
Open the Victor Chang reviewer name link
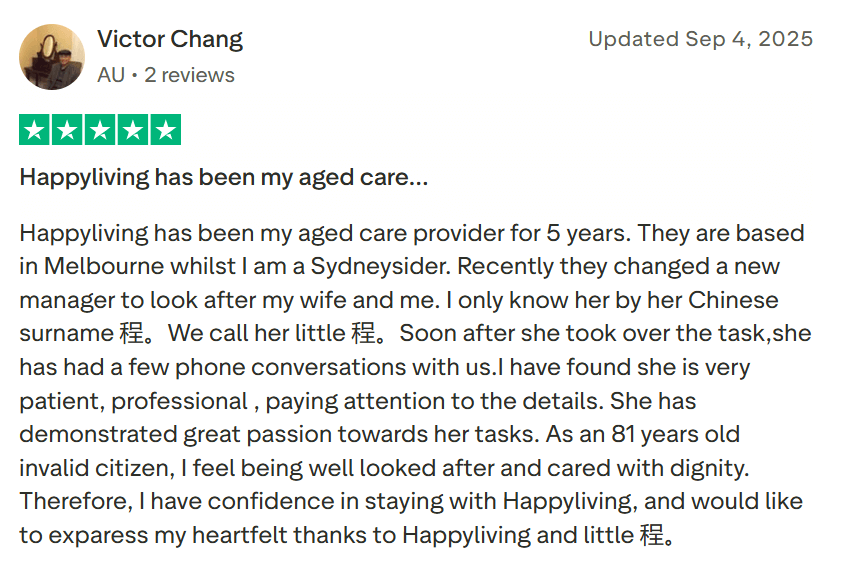point(170,40)
